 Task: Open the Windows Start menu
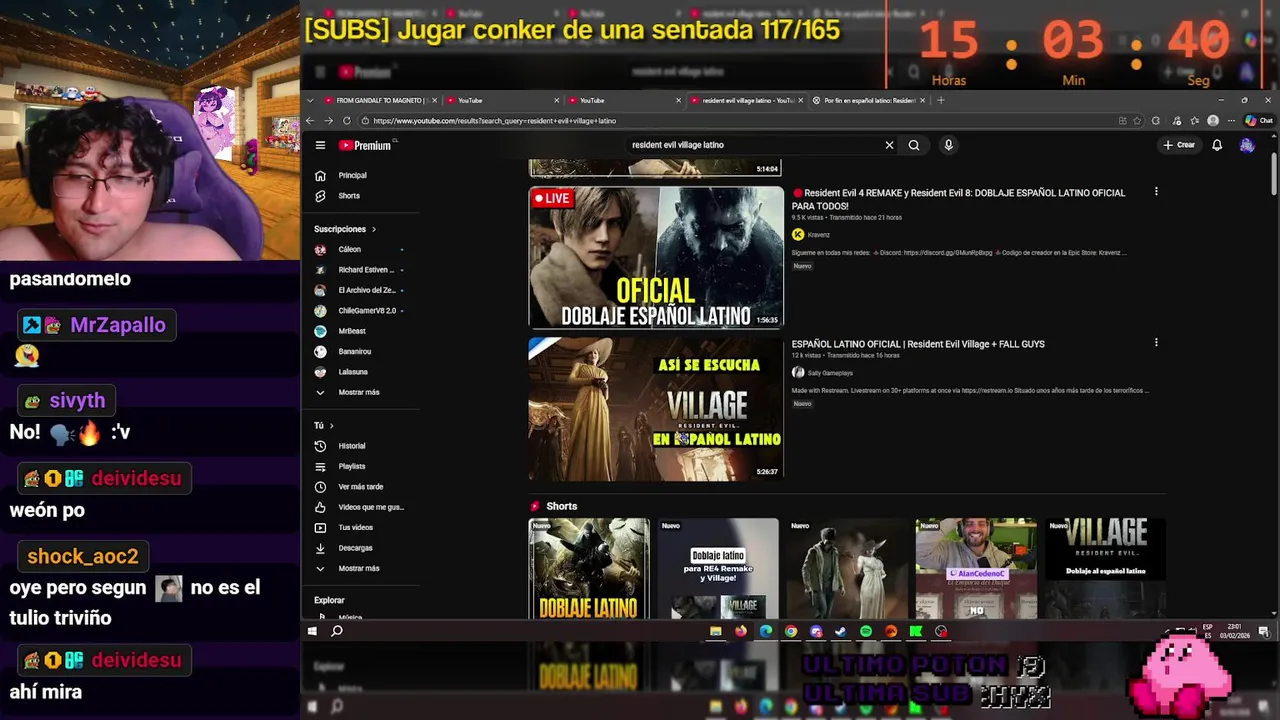click(x=312, y=631)
